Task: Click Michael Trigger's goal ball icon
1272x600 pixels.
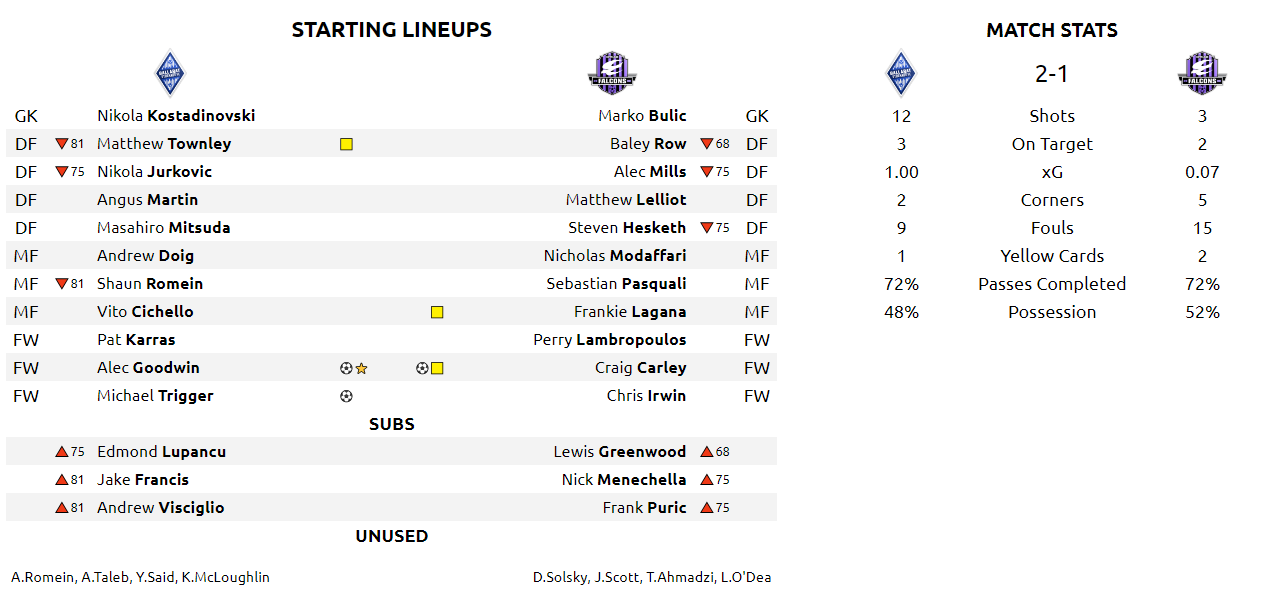Action: [x=346, y=396]
